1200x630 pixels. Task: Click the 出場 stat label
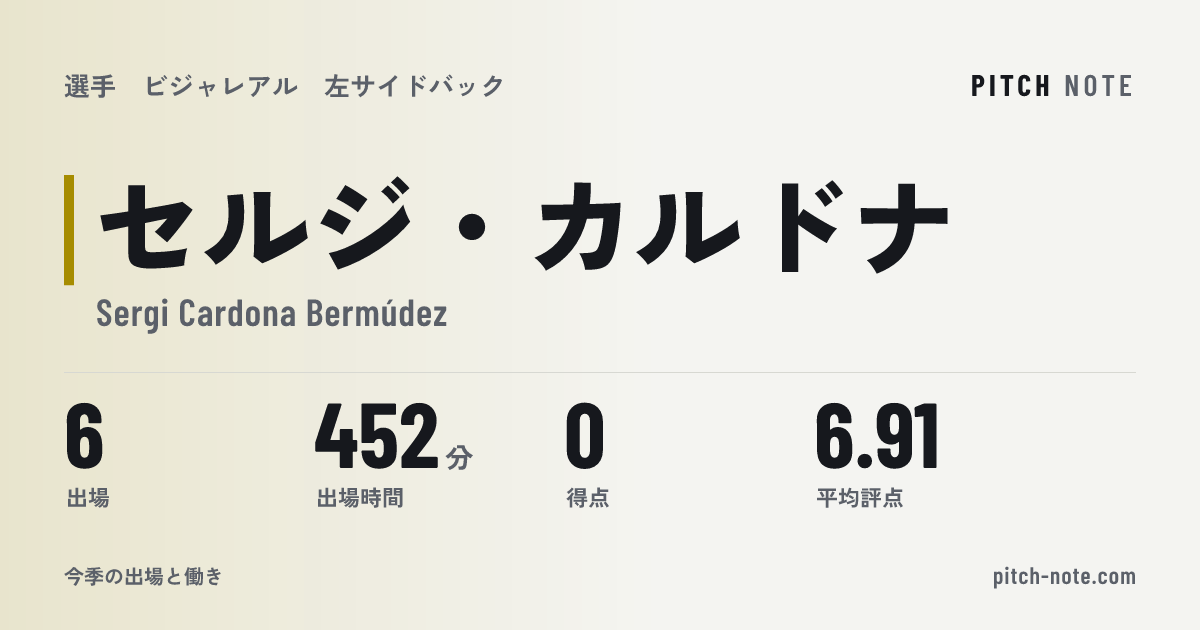[x=88, y=498]
